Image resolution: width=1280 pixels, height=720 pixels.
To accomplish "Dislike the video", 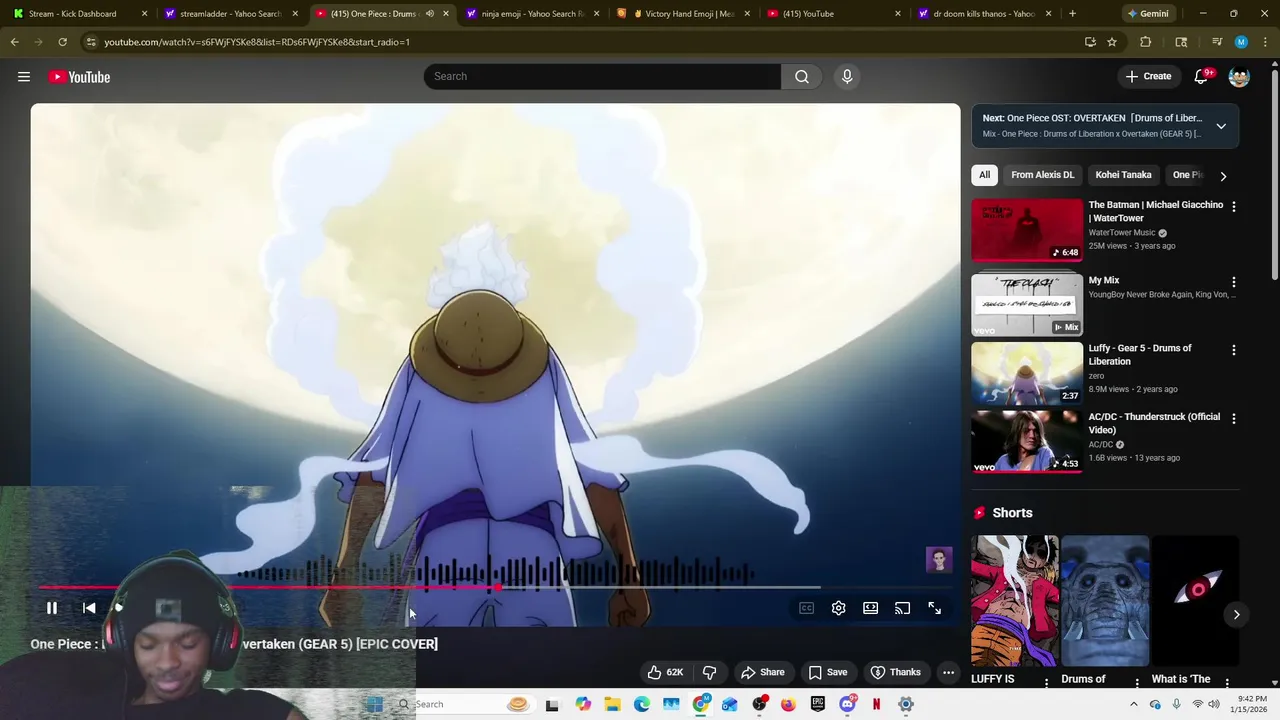I will [x=710, y=672].
